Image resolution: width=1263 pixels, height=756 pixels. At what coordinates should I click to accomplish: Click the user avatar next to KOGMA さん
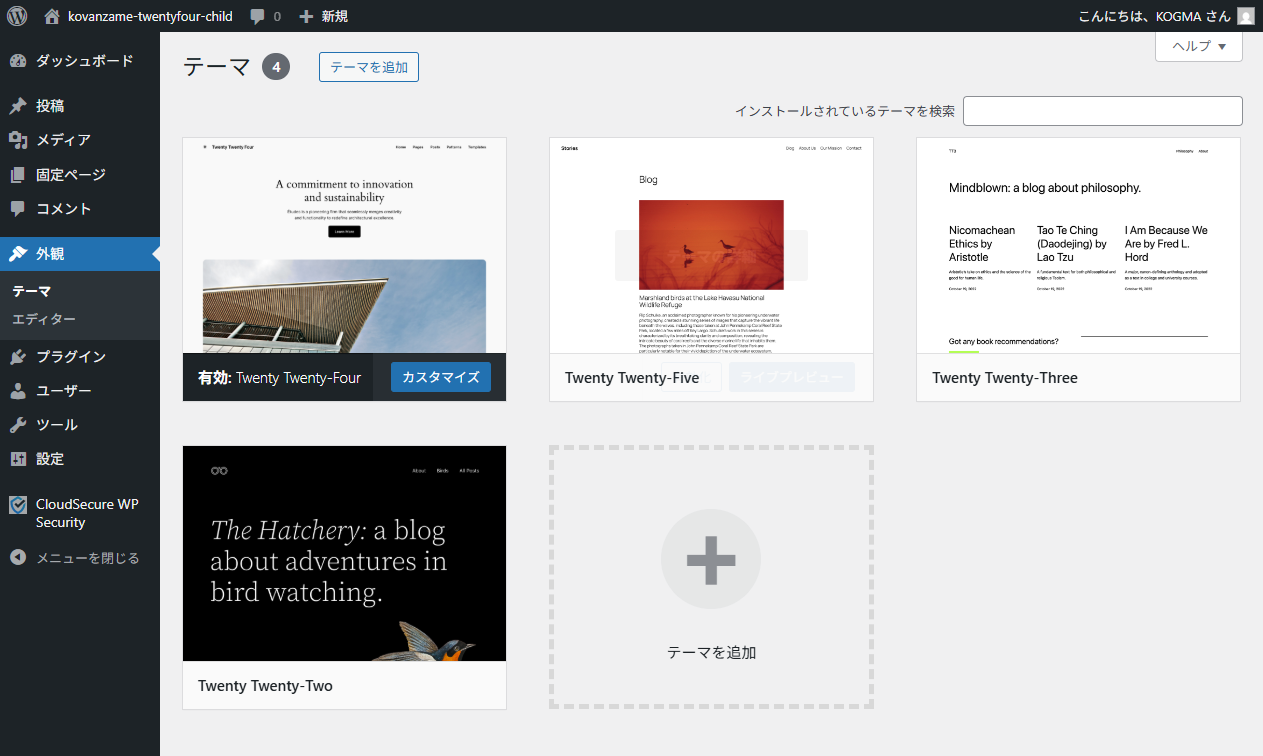(1245, 16)
